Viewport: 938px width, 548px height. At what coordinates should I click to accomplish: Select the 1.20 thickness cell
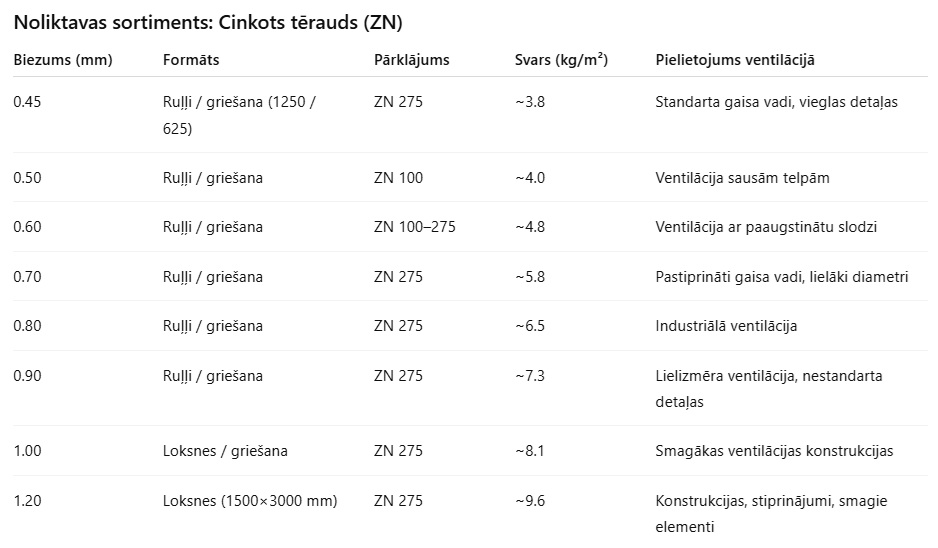tap(28, 501)
